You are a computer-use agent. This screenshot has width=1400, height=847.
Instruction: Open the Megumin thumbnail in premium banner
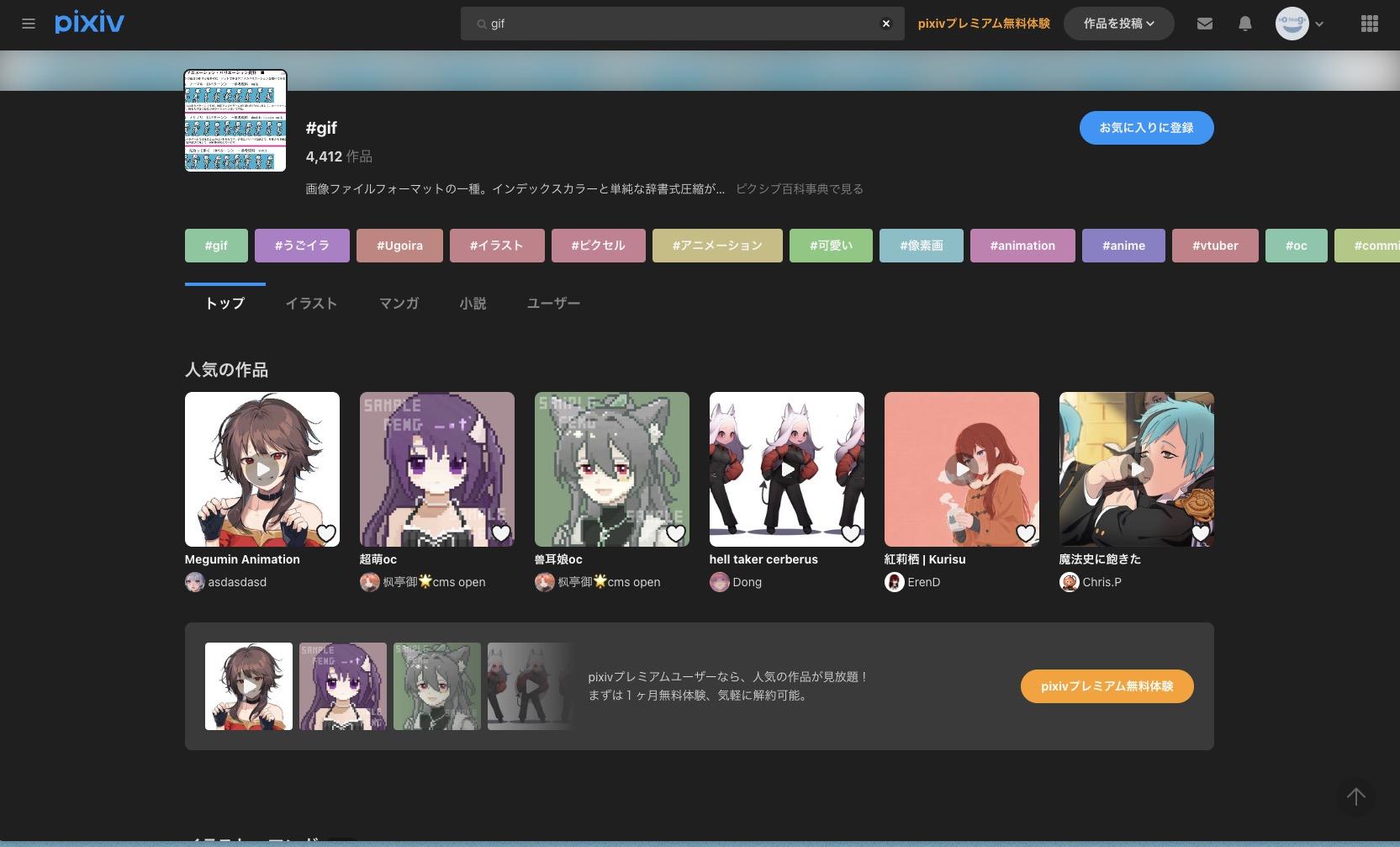(x=249, y=686)
